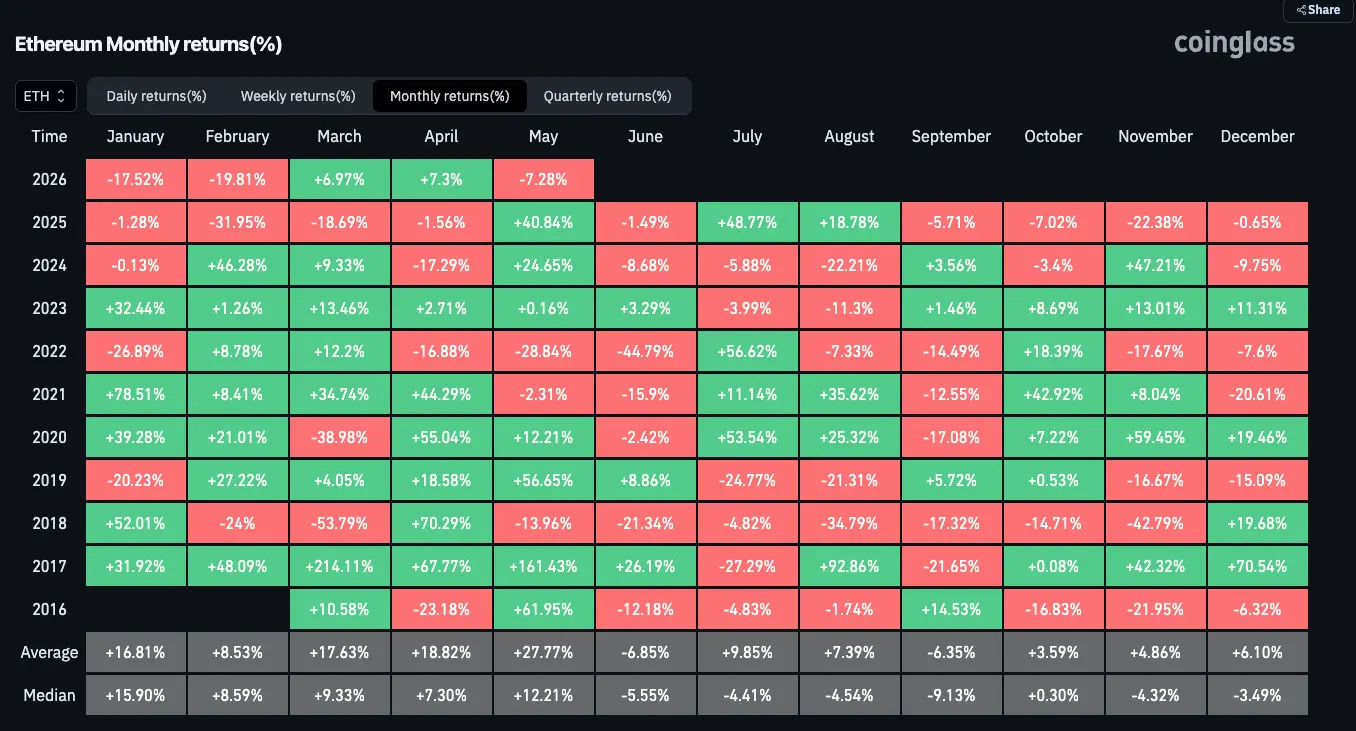Viewport: 1356px width, 731px height.
Task: Click the 2025 July +48.77% cell
Action: pos(748,222)
